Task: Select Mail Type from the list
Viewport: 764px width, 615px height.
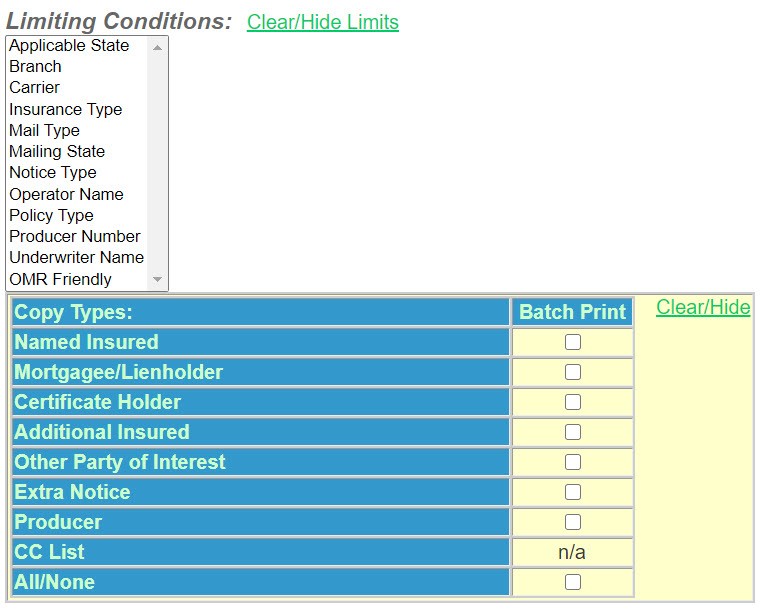Action: [x=44, y=130]
